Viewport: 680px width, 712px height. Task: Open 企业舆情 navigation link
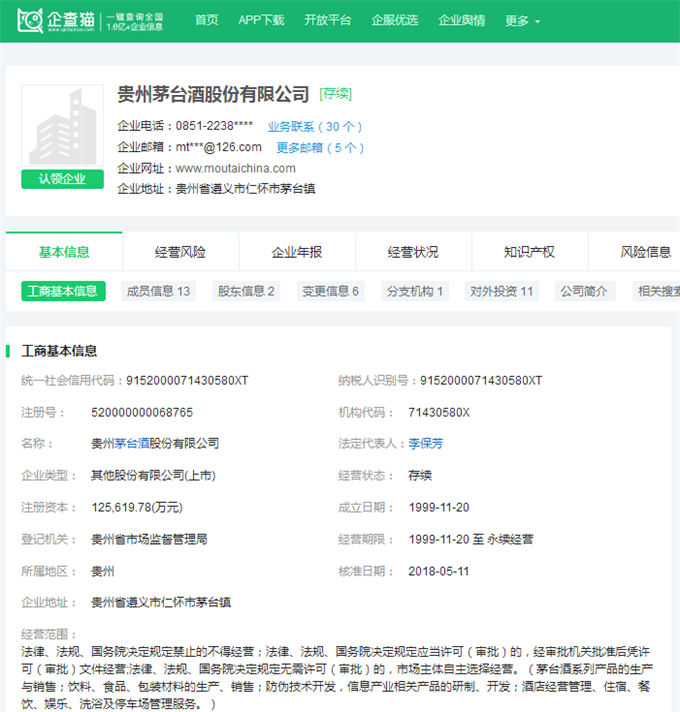coord(462,20)
